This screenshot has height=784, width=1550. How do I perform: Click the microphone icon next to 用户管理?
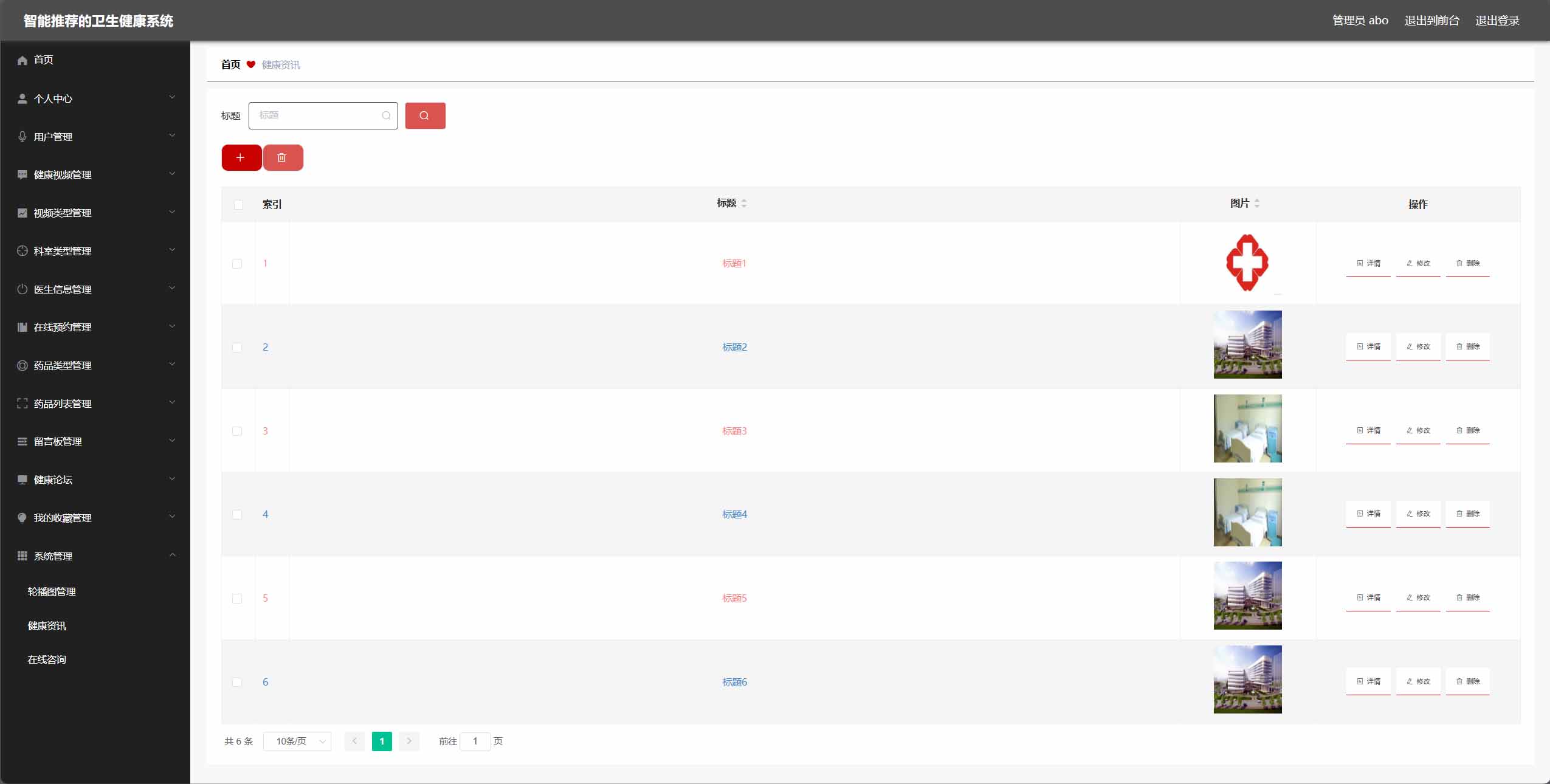22,137
